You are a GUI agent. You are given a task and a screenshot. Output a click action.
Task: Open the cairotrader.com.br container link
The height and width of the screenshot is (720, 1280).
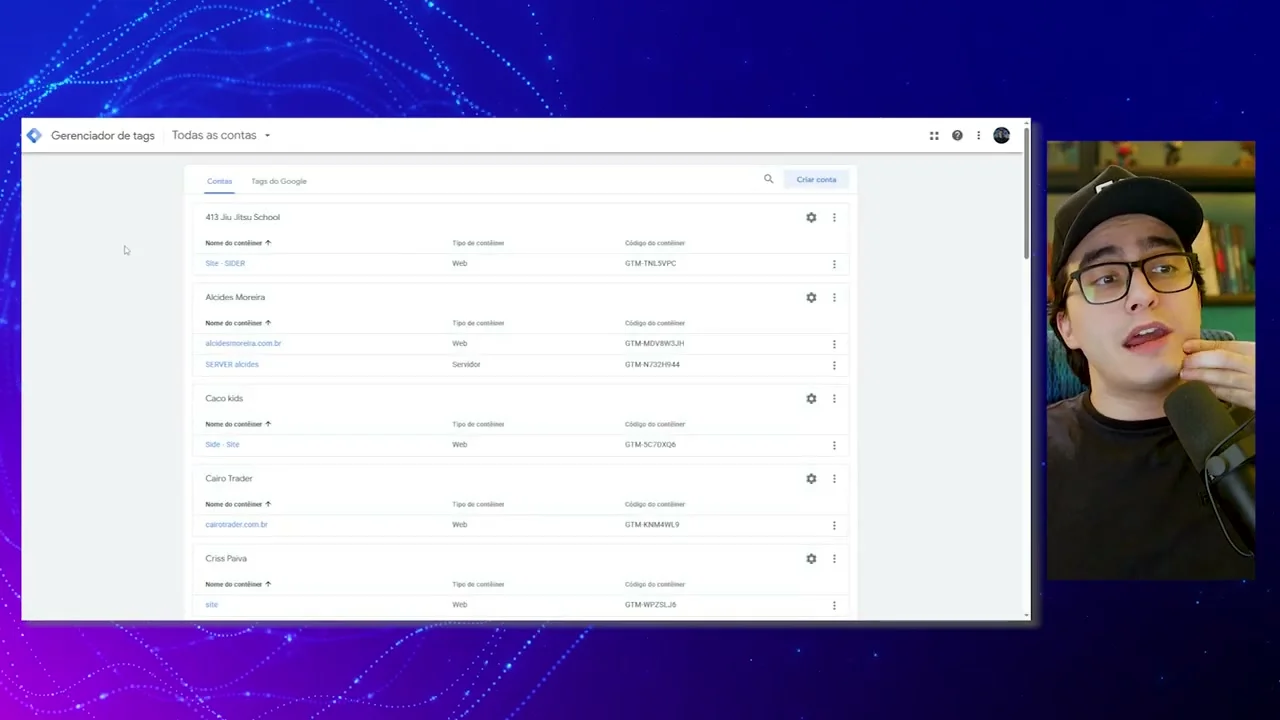[x=236, y=524]
